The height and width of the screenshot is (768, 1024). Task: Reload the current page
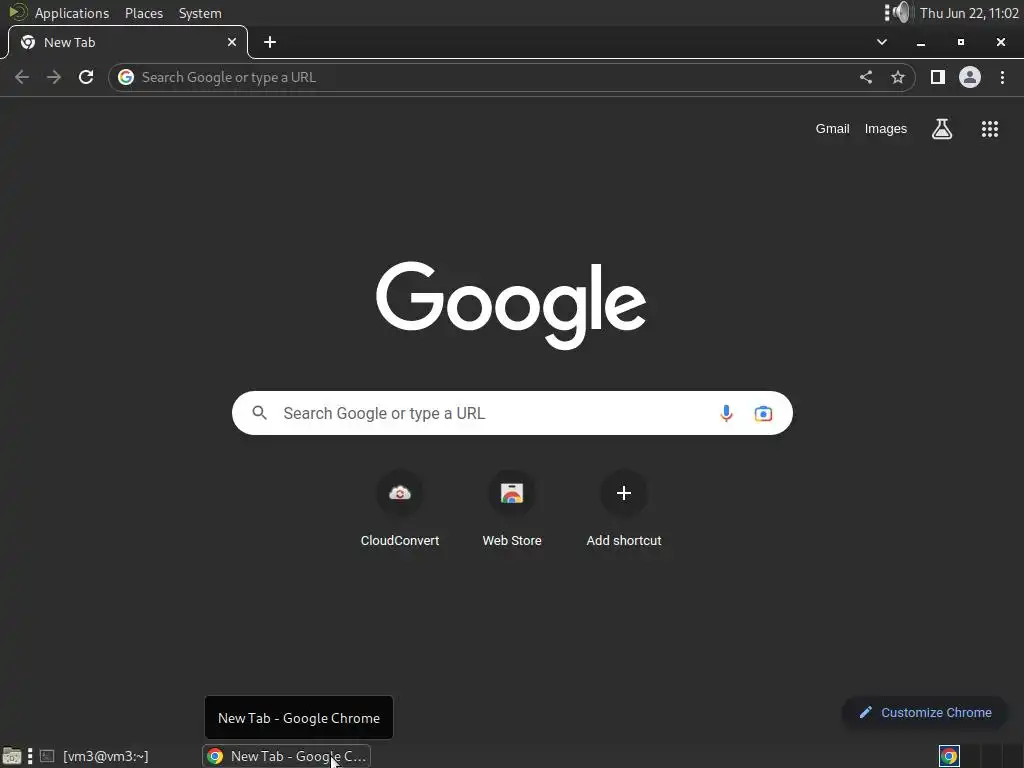[x=86, y=77]
